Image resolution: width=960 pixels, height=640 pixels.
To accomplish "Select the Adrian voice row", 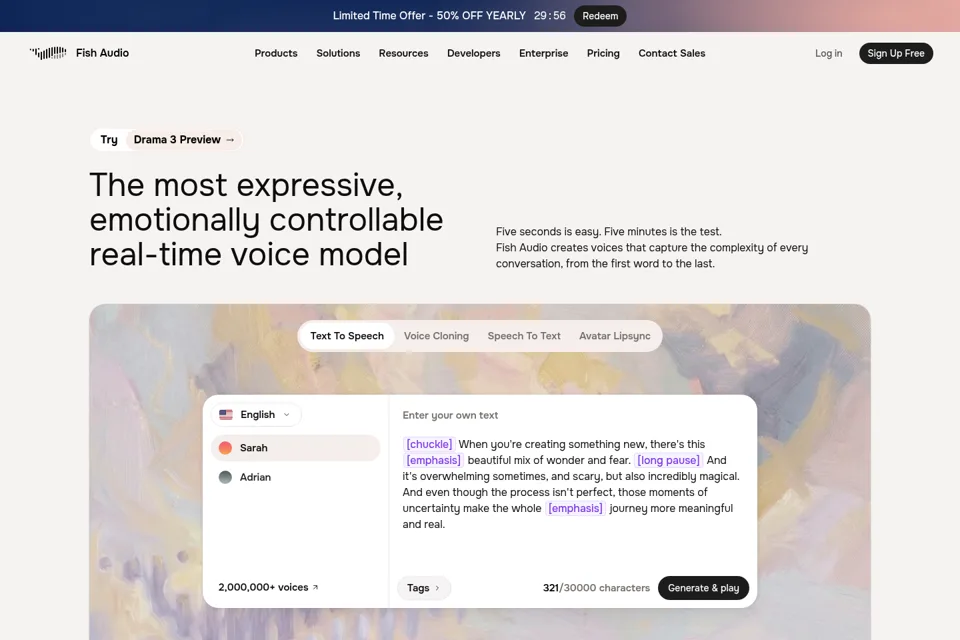I will coord(296,477).
